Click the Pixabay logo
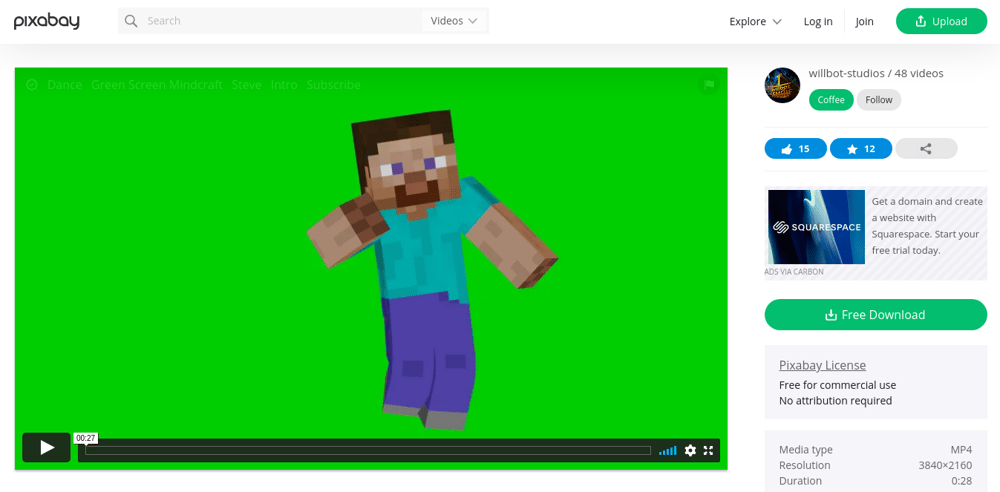Viewport: 1000px width, 492px height. pos(47,21)
